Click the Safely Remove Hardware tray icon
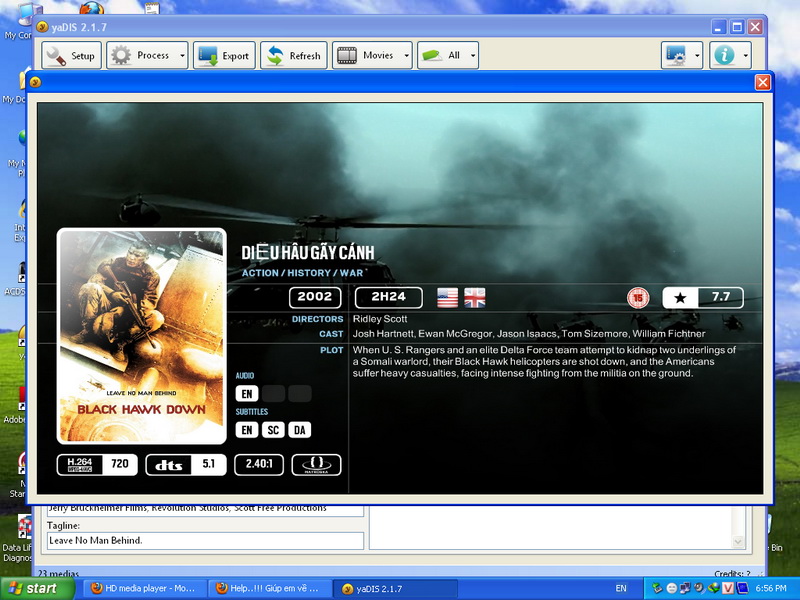Viewport: 800px width, 600px height. (657, 588)
